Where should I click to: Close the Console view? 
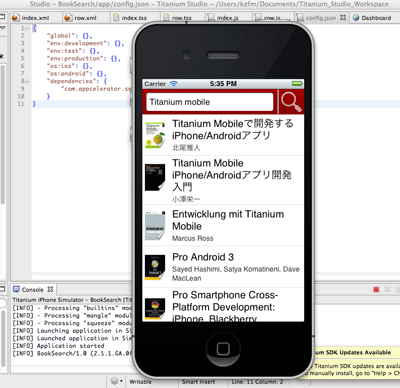click(50, 289)
